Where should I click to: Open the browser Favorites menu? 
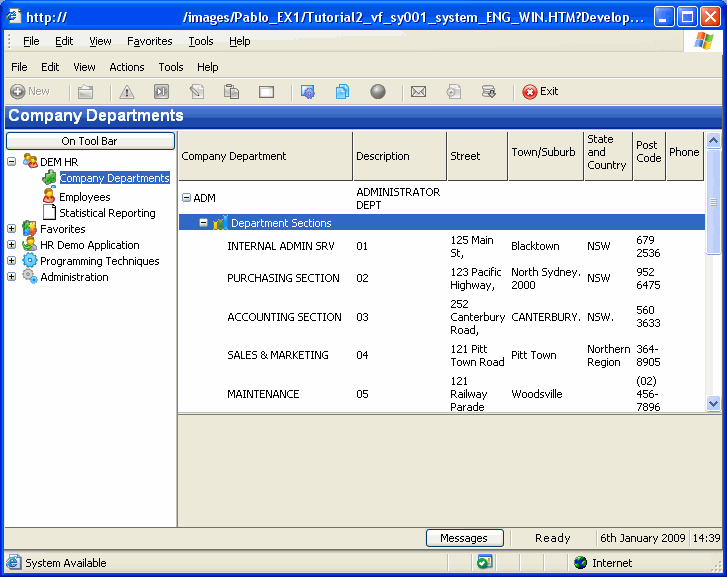point(149,41)
